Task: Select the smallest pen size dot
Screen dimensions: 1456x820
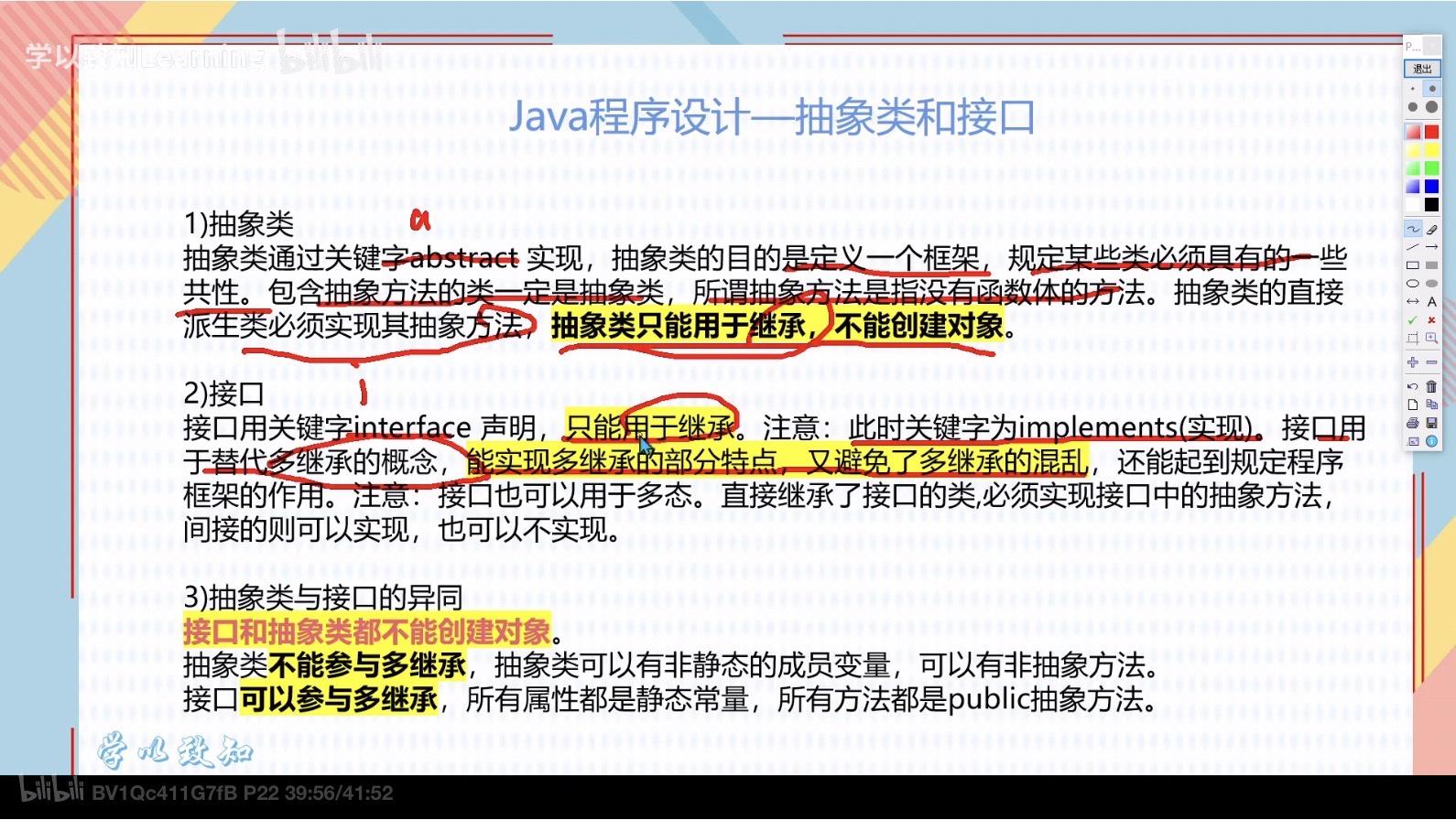Action: click(1413, 89)
